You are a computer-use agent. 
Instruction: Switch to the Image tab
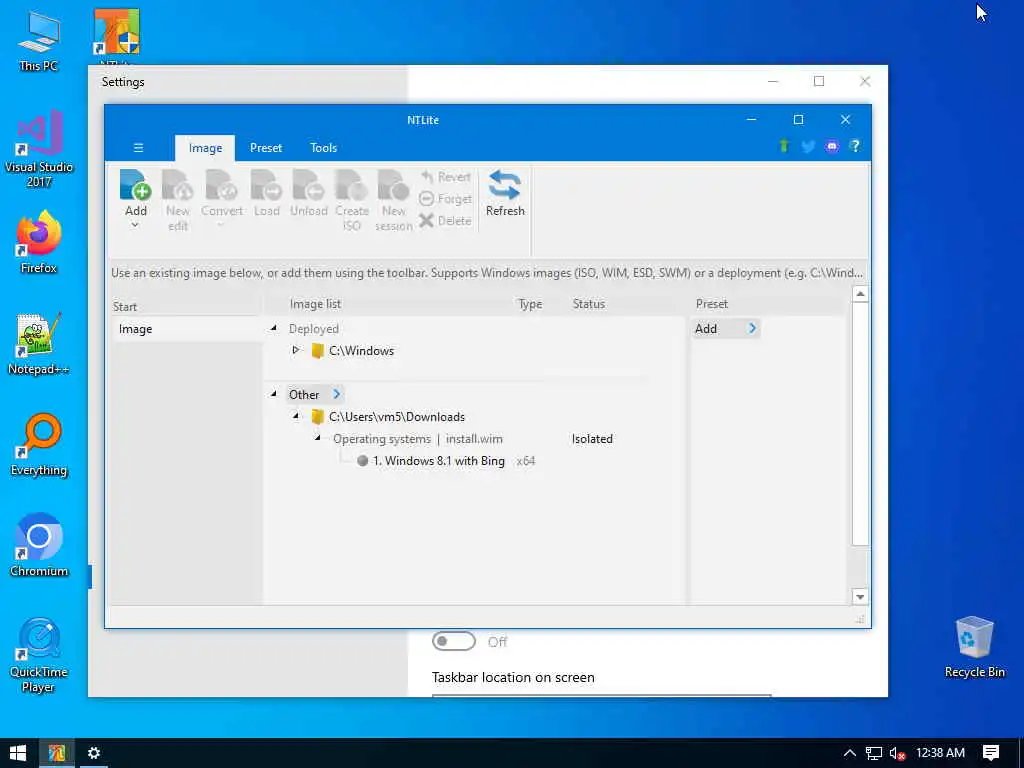205,148
